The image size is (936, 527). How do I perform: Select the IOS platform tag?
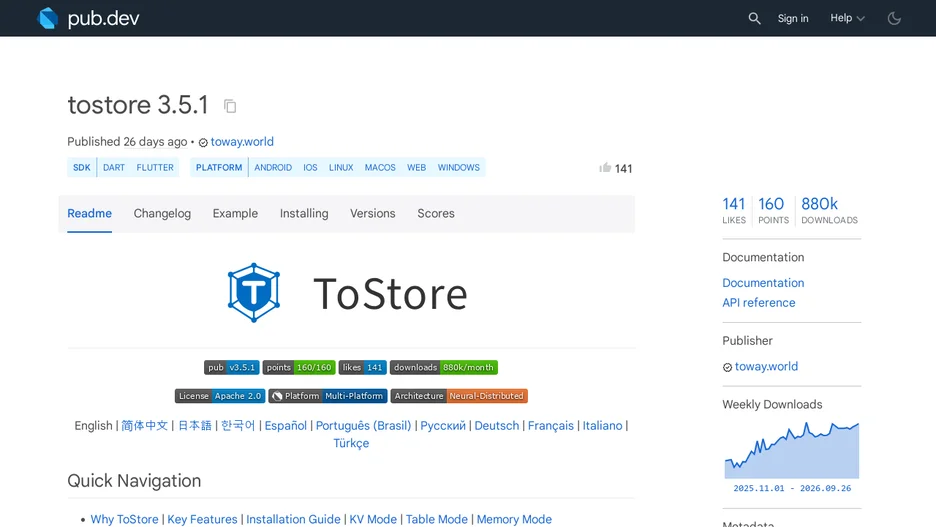[310, 168]
